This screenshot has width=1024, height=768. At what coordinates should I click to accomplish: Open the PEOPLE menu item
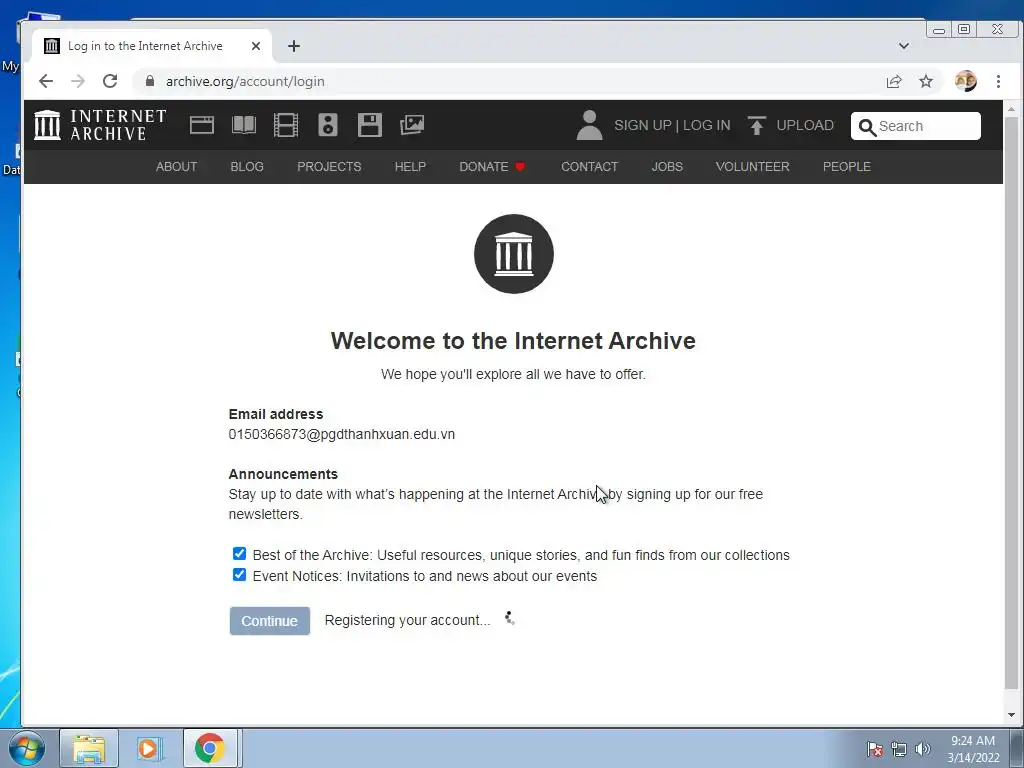(x=846, y=167)
